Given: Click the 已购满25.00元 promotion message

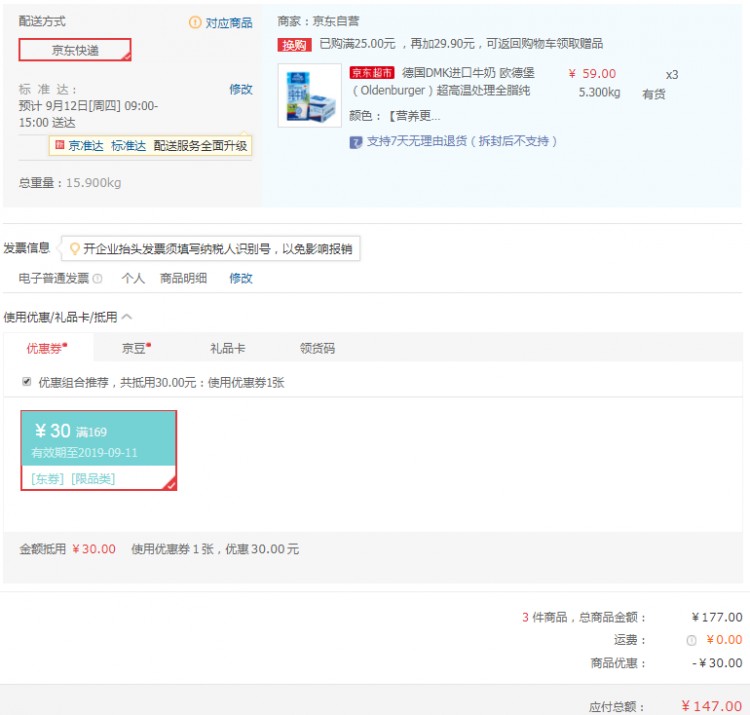Looking at the screenshot, I should tap(461, 44).
